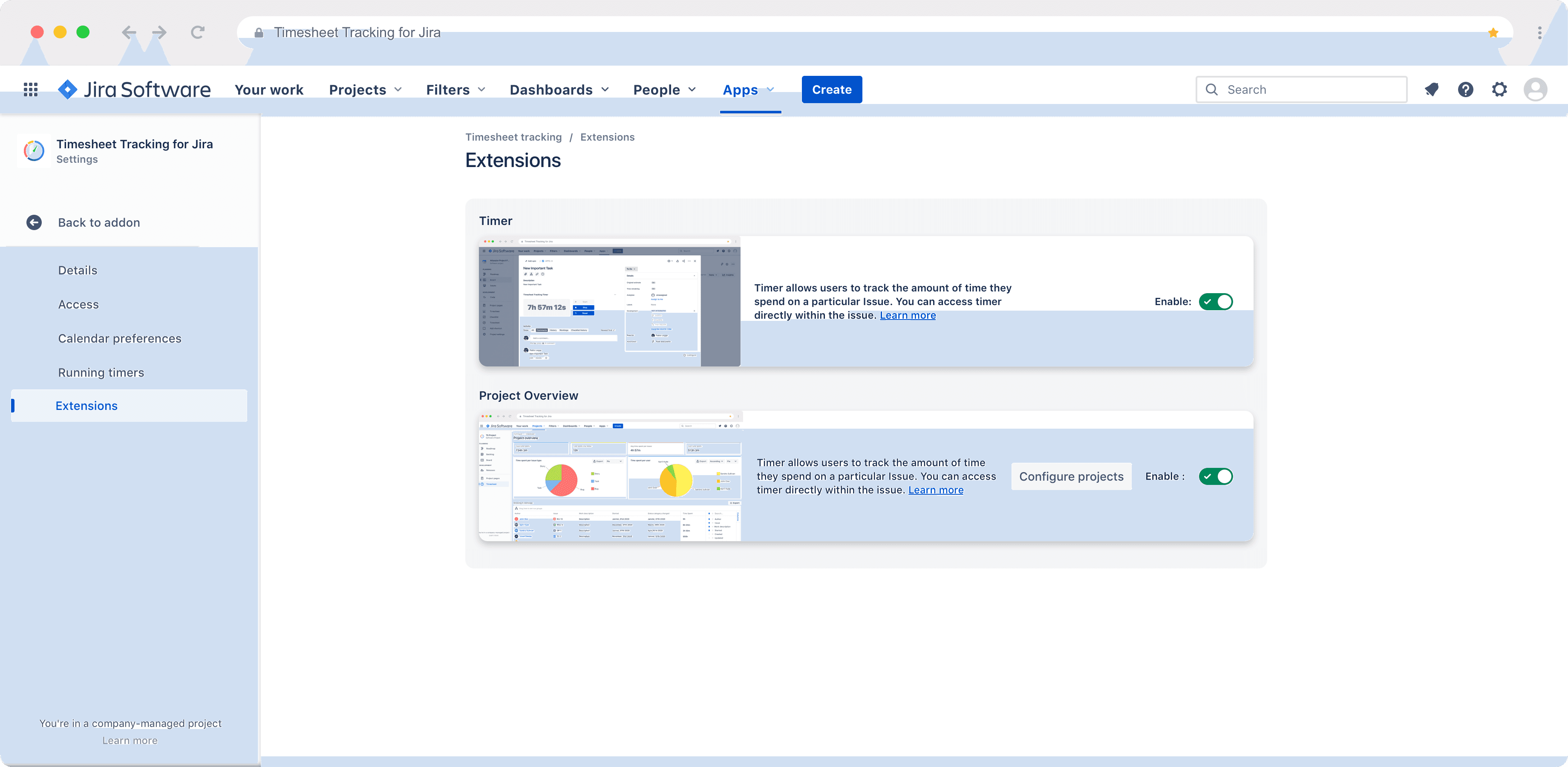Click the "Timer" section heading
1568x767 pixels.
click(496, 221)
